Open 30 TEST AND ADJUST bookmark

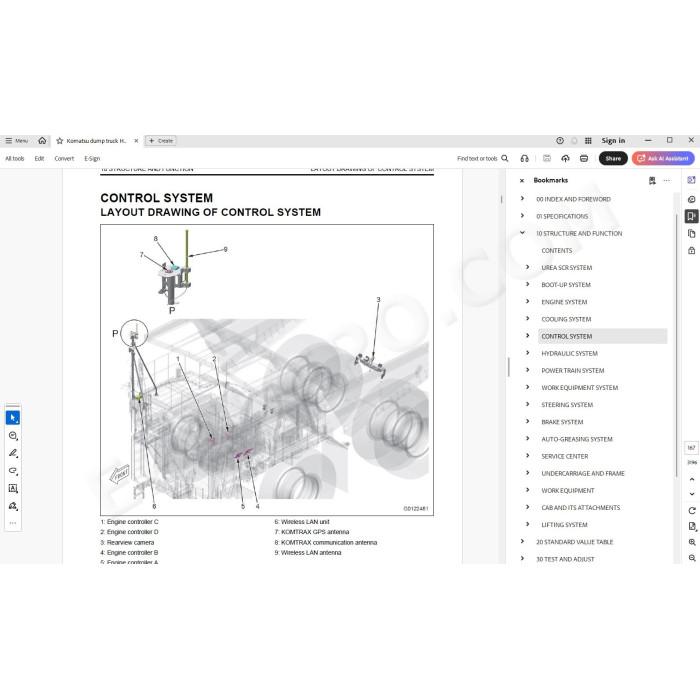coord(565,559)
